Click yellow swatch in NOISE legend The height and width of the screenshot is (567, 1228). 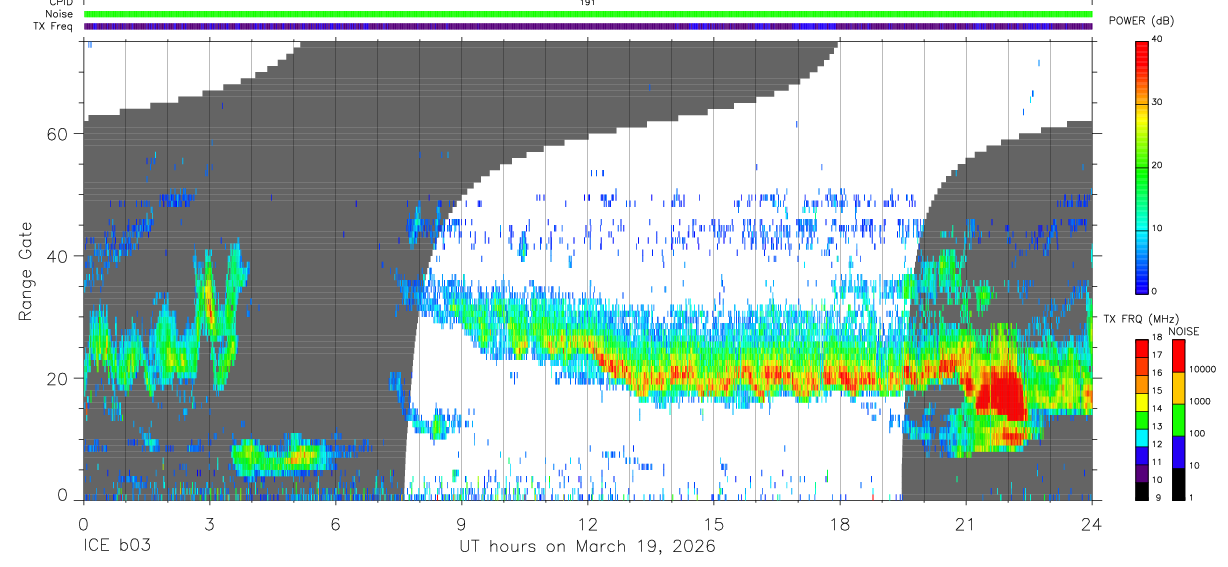tap(1178, 388)
